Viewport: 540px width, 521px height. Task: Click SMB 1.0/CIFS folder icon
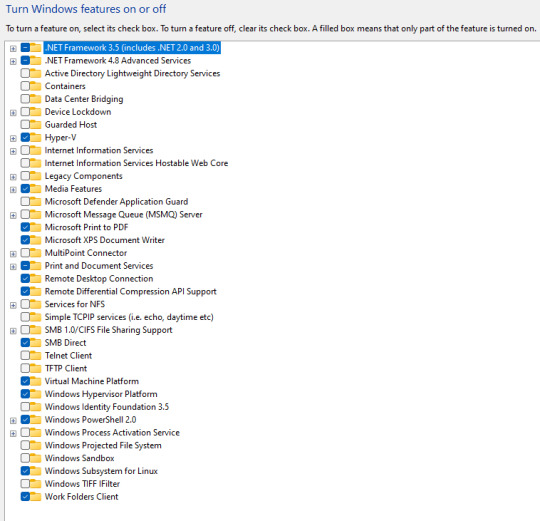tap(35, 330)
